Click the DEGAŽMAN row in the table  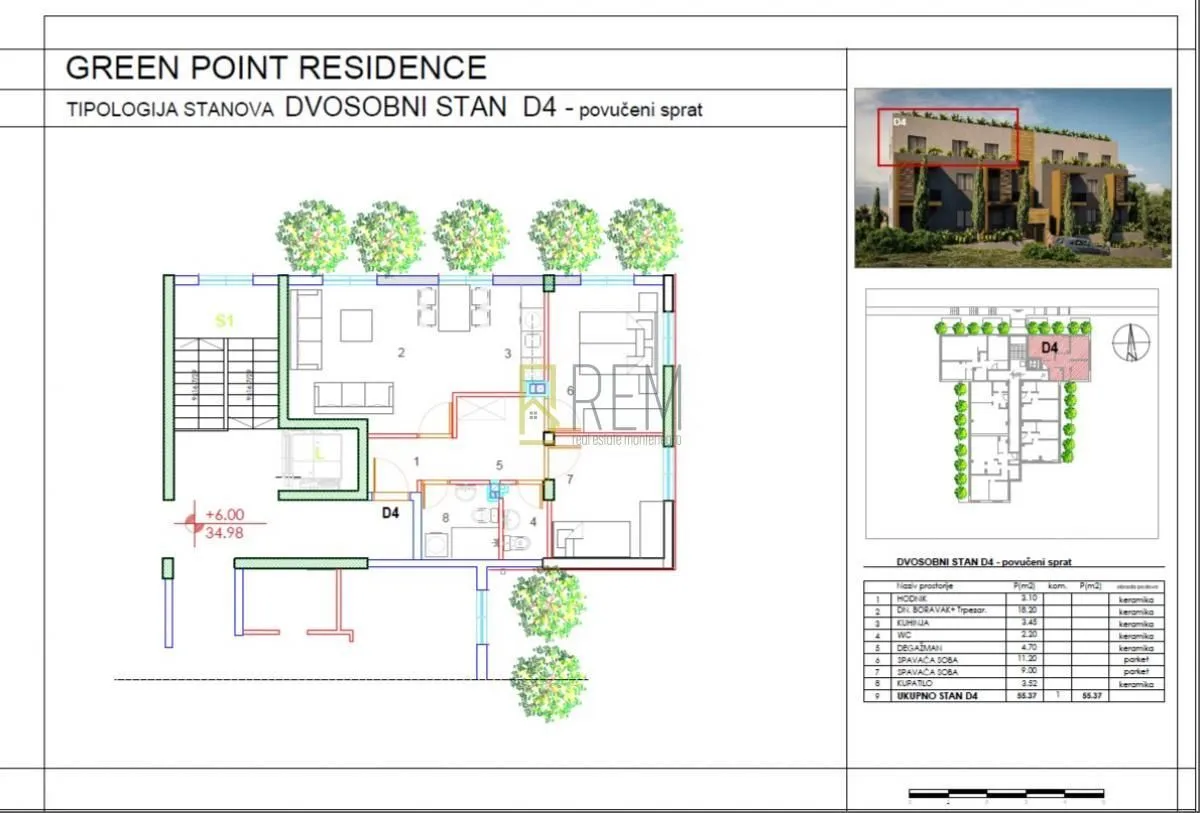(1014, 647)
